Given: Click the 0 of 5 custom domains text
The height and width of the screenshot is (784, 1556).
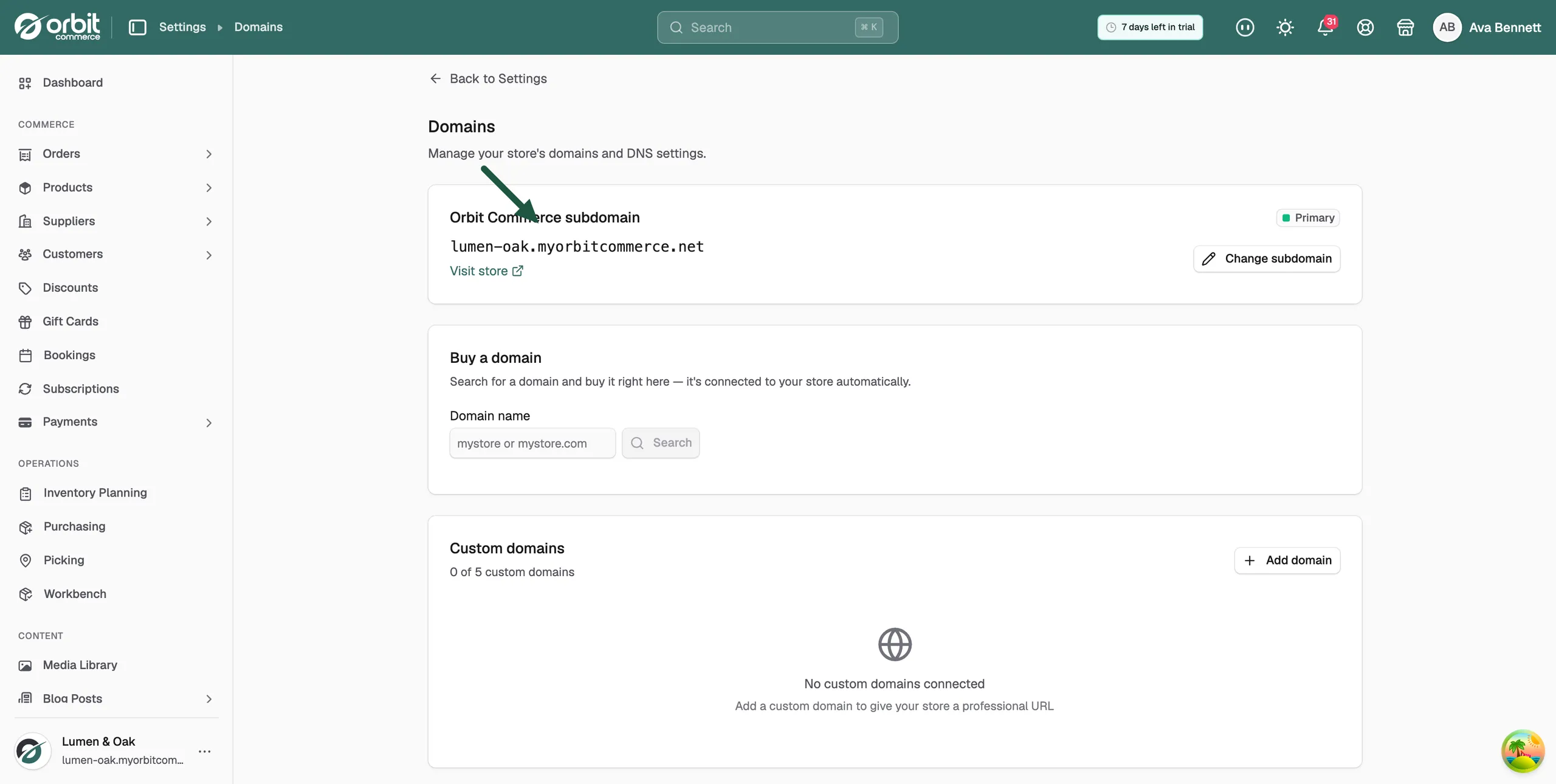Looking at the screenshot, I should tap(512, 572).
